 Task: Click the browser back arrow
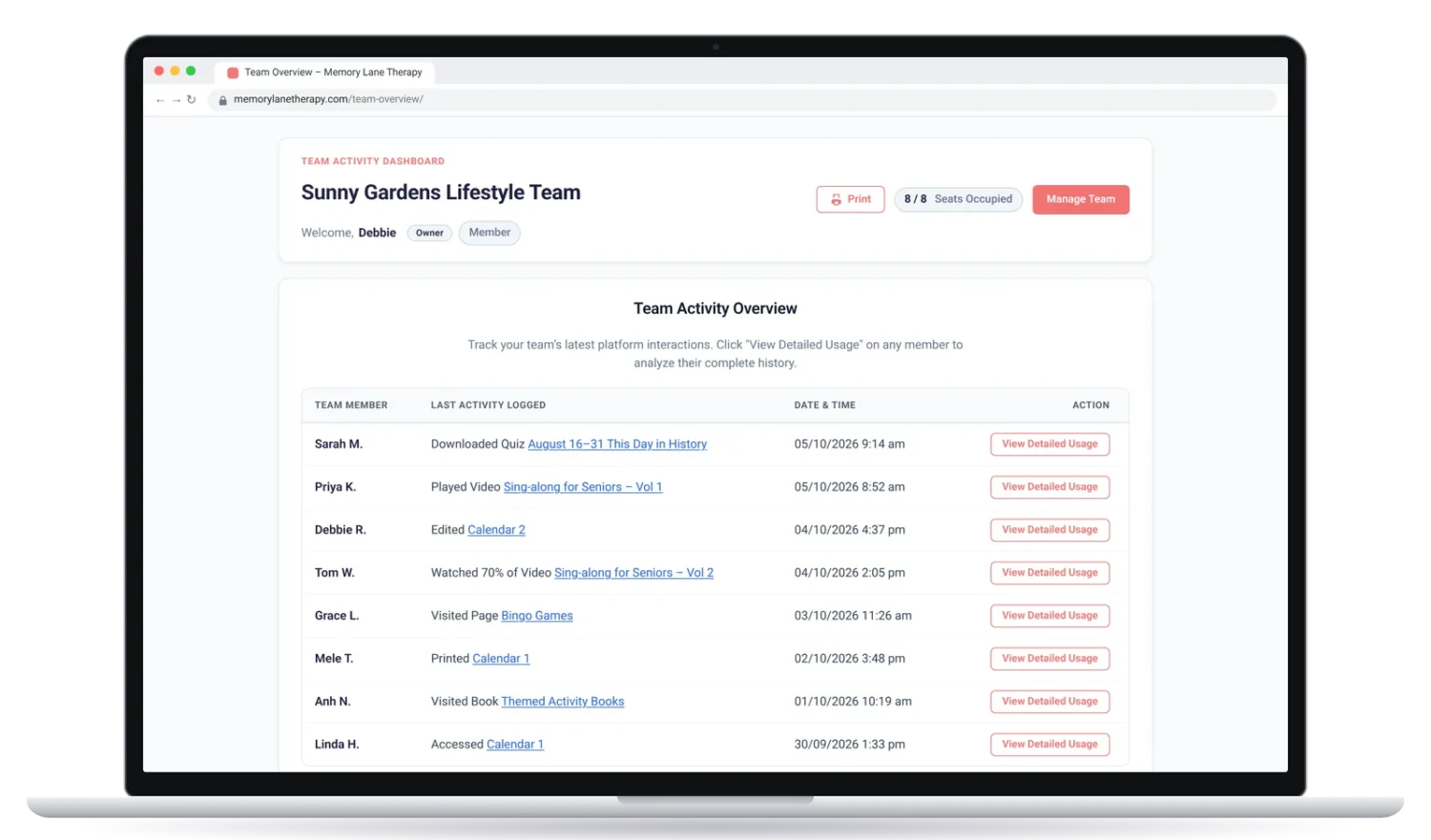[x=160, y=100]
